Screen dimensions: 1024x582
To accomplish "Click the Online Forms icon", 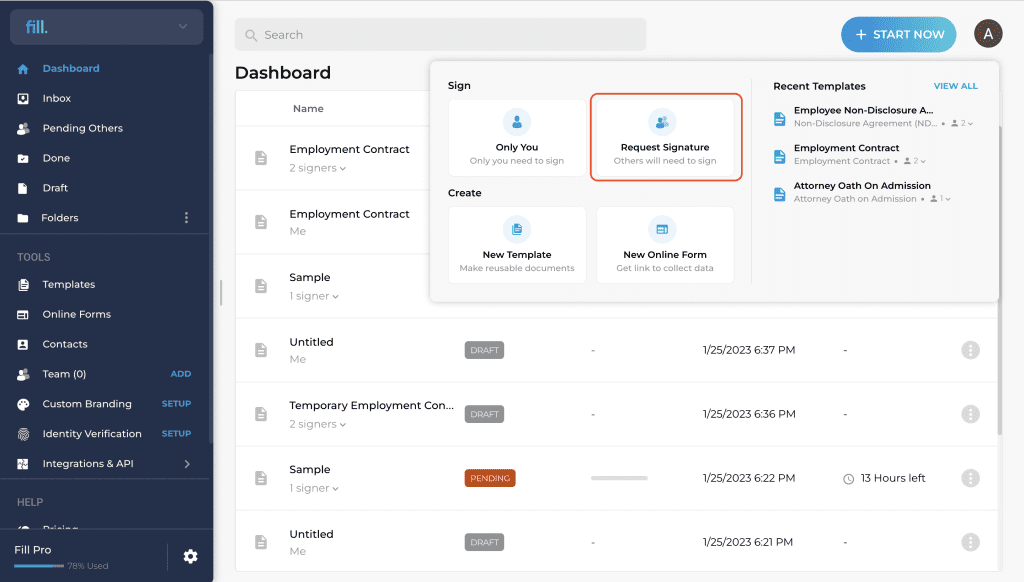I will (x=23, y=315).
